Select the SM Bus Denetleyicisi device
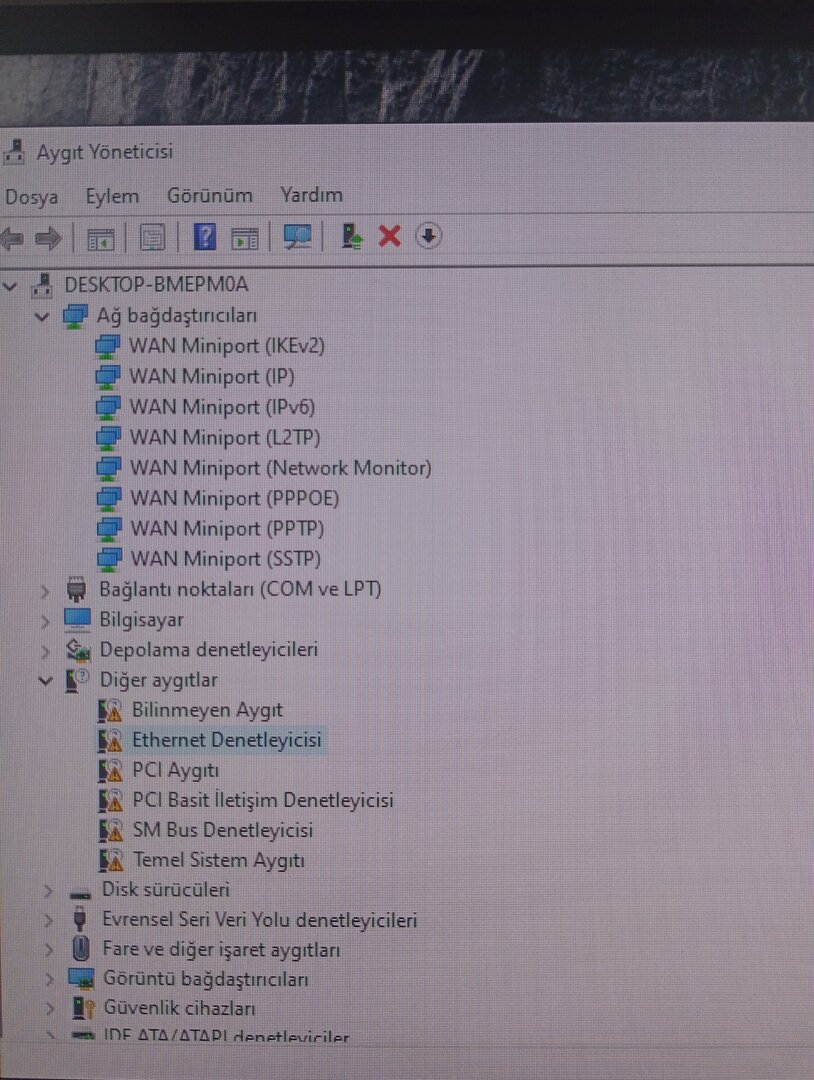 pos(222,831)
